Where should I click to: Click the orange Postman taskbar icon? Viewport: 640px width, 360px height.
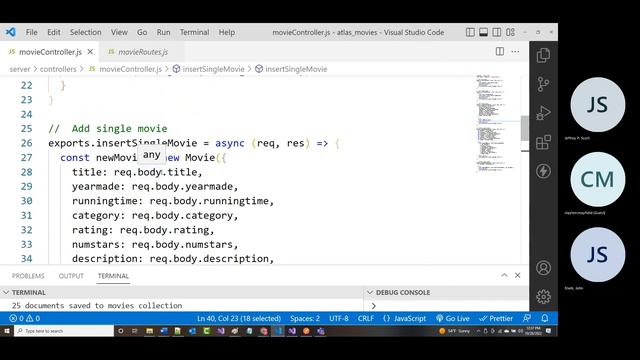click(x=306, y=331)
